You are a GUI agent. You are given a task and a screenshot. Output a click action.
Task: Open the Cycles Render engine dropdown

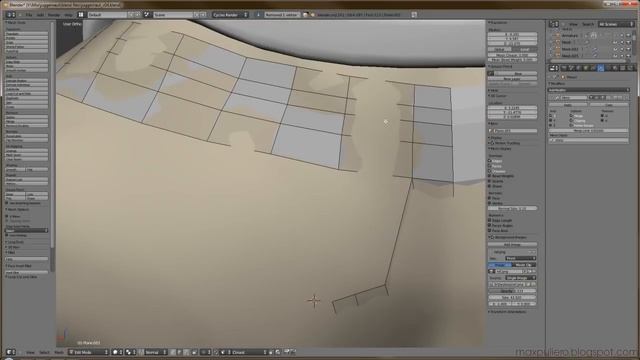click(230, 15)
